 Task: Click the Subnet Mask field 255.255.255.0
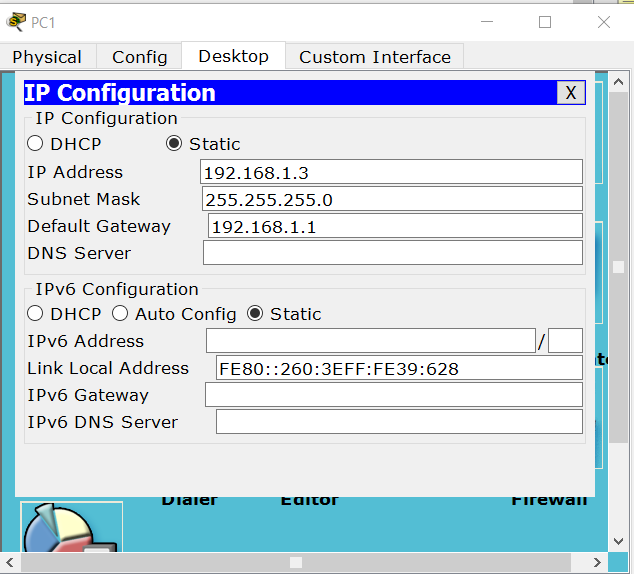(x=392, y=198)
